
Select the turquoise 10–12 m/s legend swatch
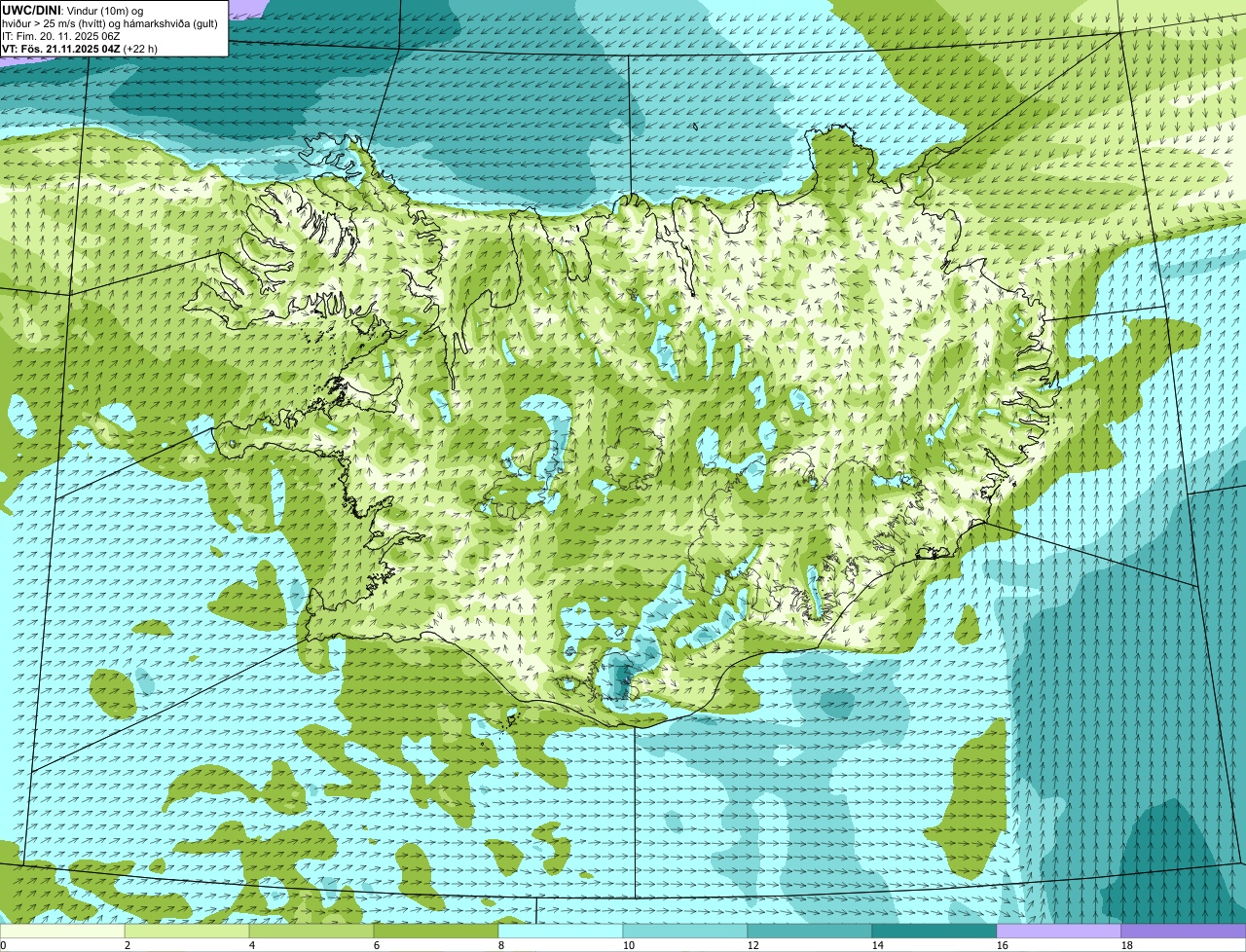point(685,931)
